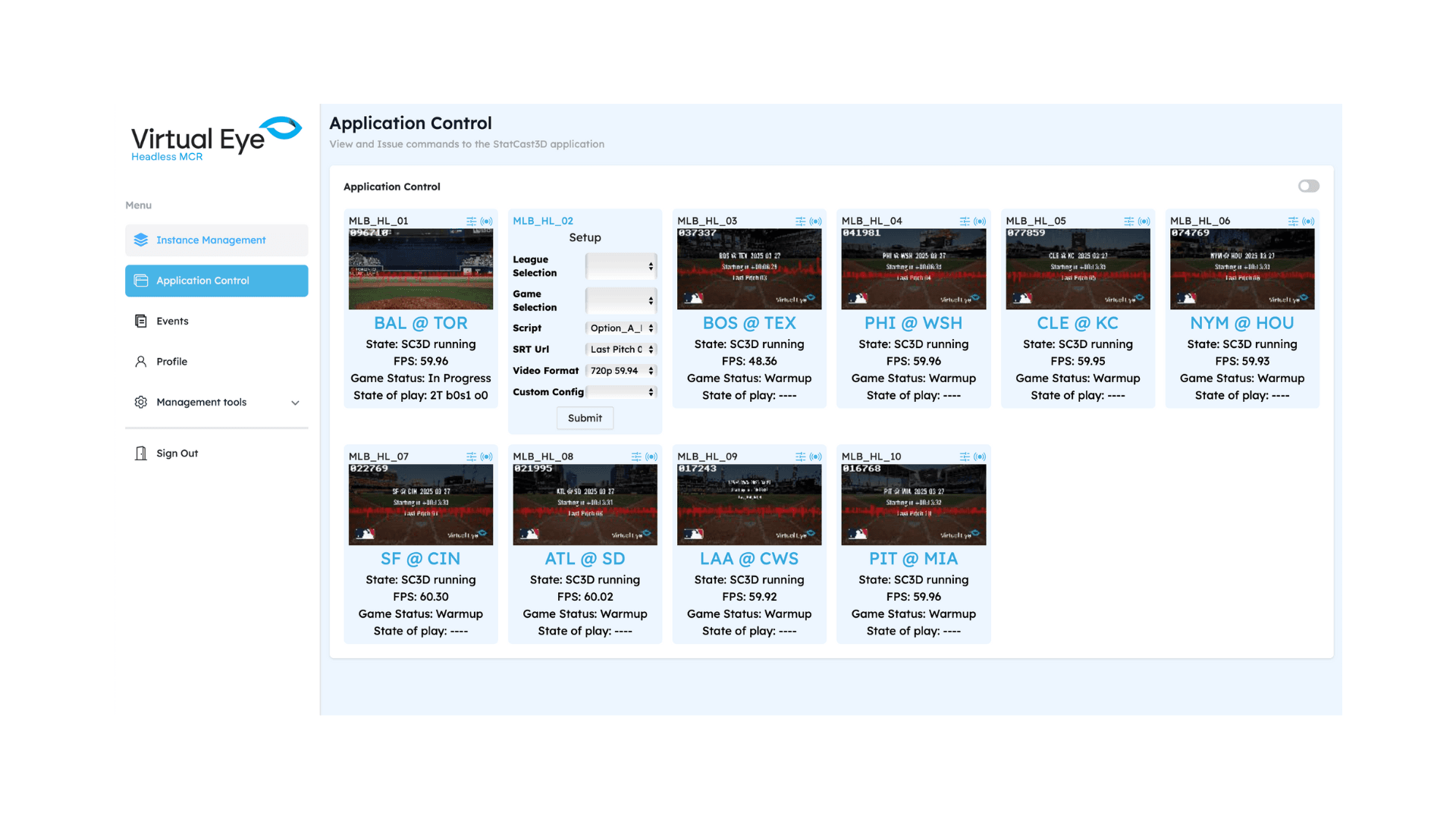This screenshot has height=819, width=1456.
Task: Open settings sliders icon on MLB_HL_08 card
Action: [635, 457]
